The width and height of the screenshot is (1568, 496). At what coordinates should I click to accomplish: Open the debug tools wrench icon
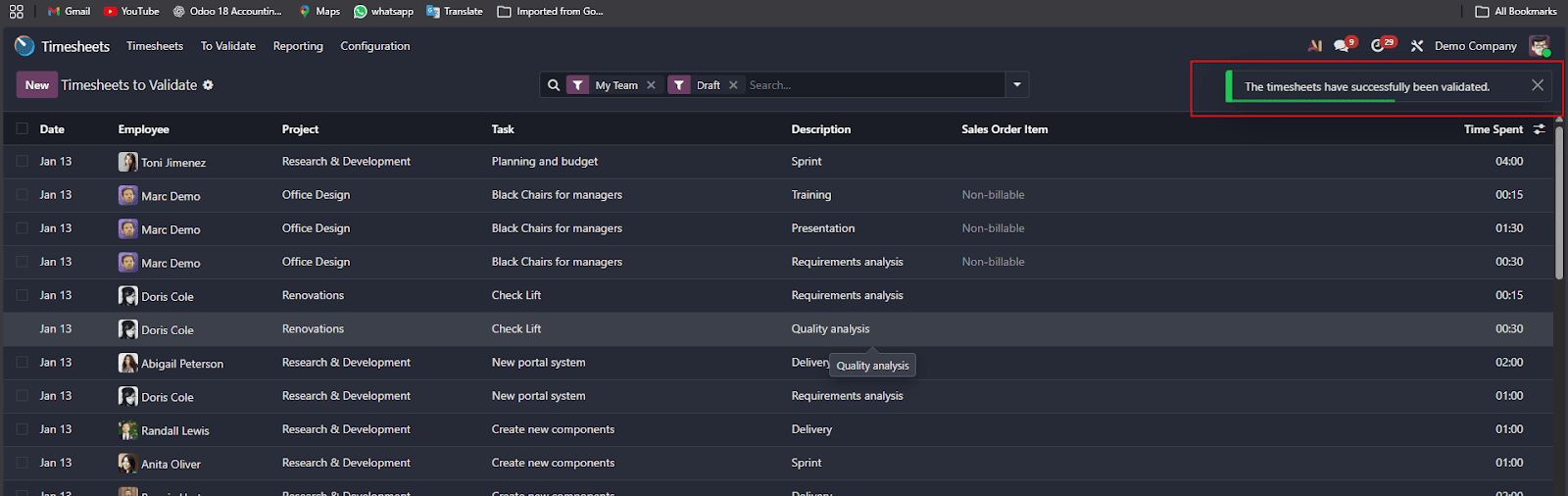1416,46
